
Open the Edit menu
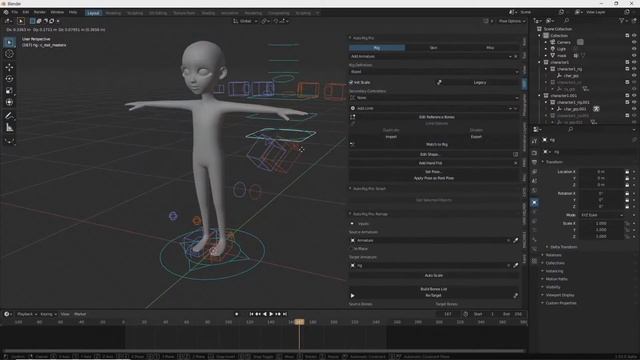click(x=26, y=12)
